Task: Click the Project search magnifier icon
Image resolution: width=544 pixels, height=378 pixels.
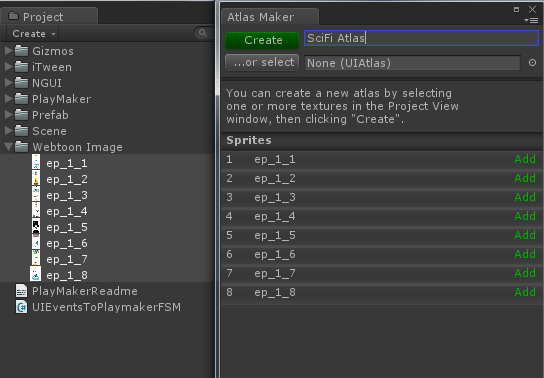Action: [x=203, y=33]
